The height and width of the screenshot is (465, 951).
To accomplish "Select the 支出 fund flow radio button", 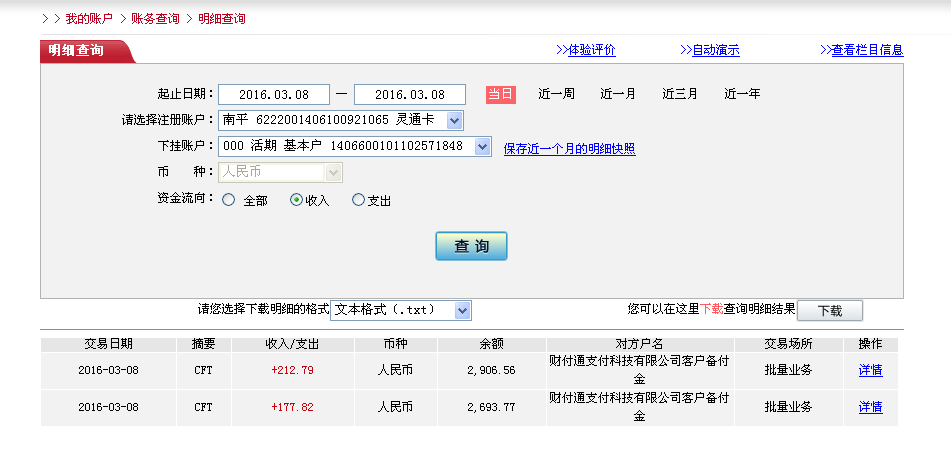I will pos(359,200).
